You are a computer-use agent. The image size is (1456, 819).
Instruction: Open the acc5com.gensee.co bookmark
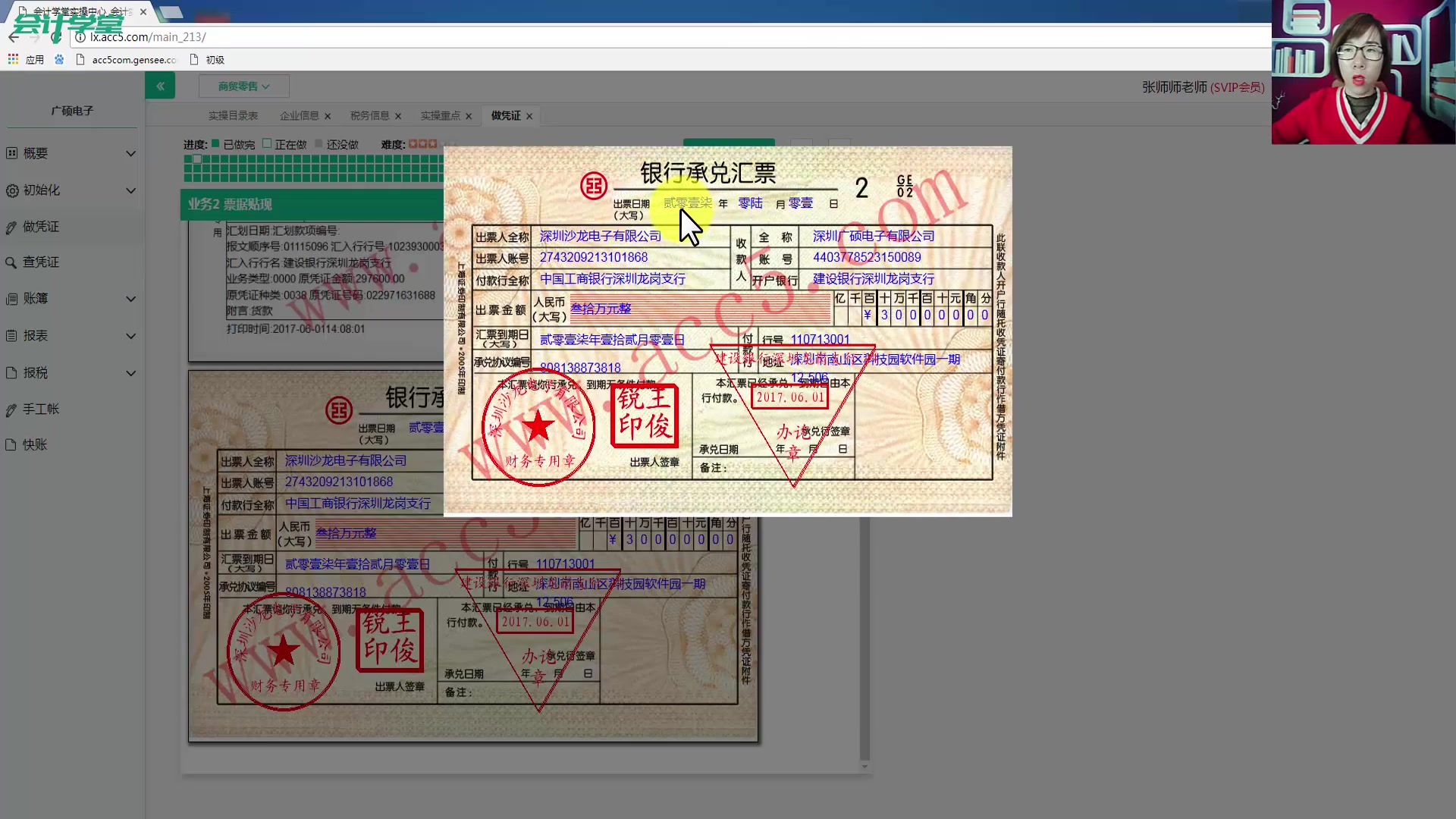(x=127, y=60)
